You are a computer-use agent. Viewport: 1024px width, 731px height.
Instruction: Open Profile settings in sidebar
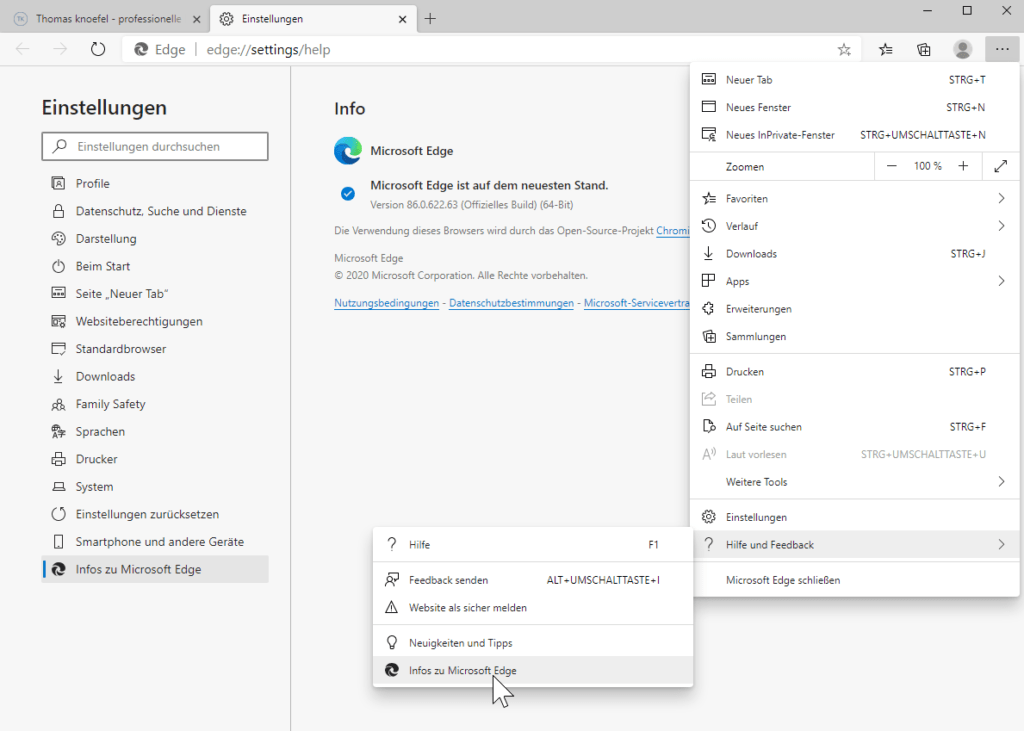155,184
